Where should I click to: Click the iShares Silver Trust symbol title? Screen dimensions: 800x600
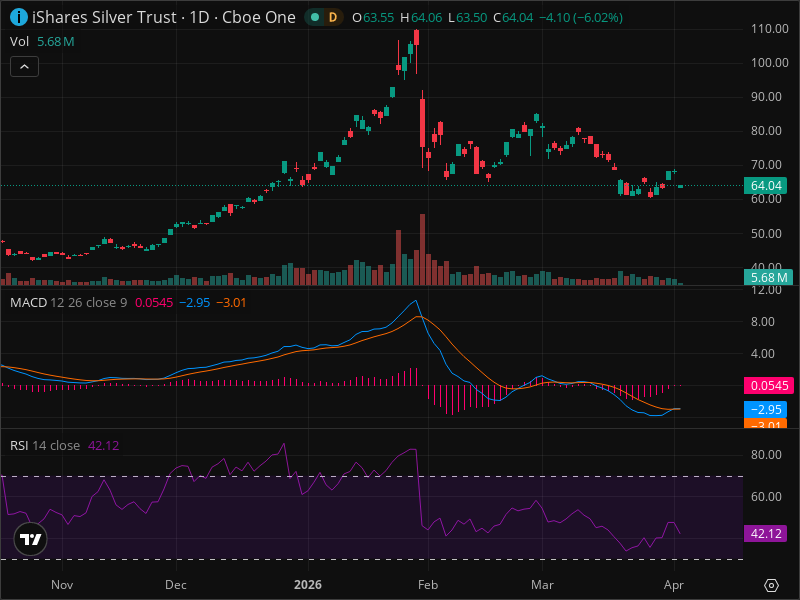(x=104, y=17)
